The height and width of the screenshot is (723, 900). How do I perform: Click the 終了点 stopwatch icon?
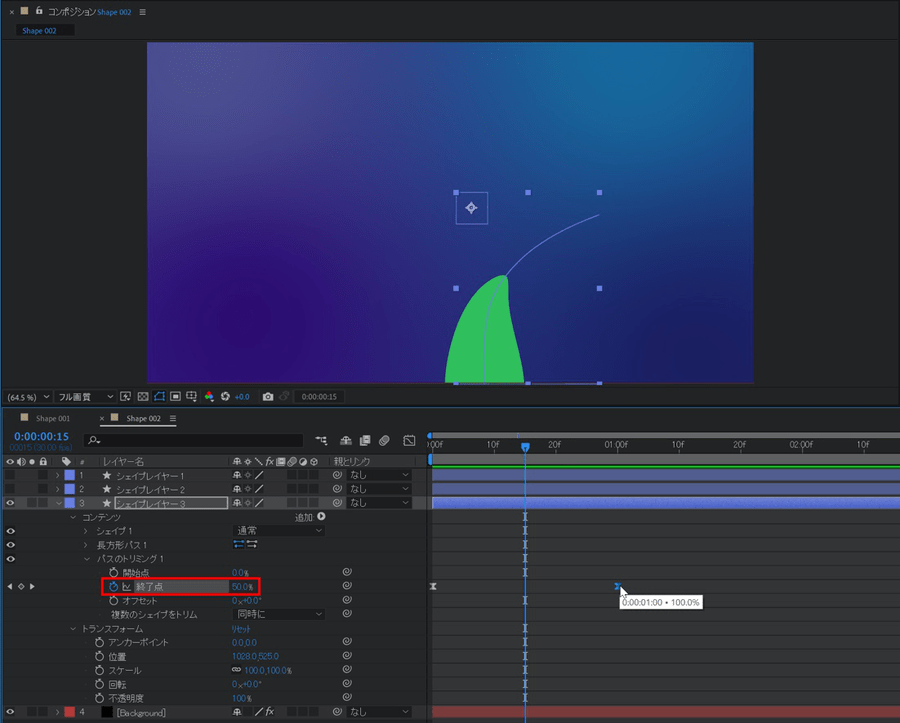click(x=113, y=586)
